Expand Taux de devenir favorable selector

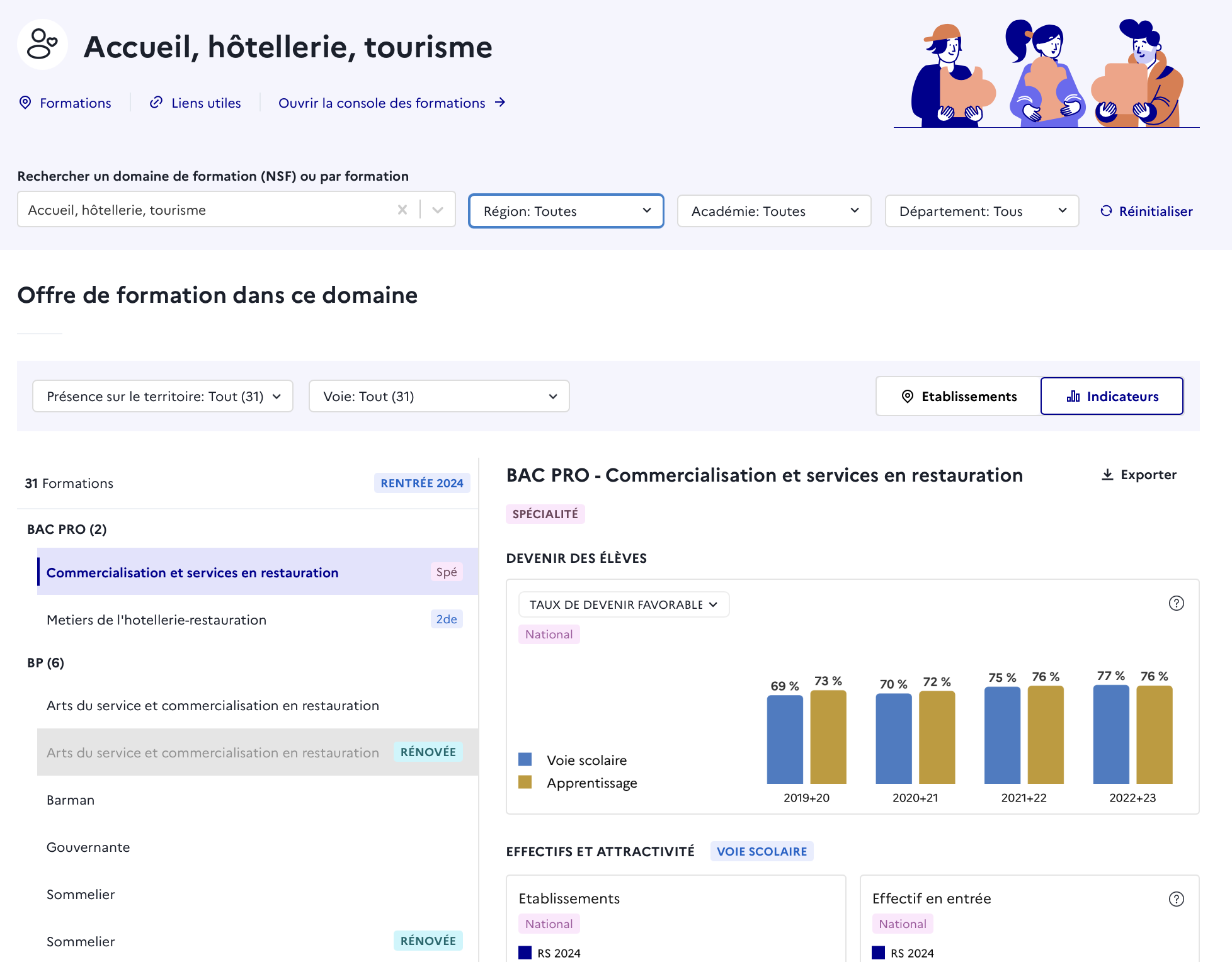coord(624,605)
